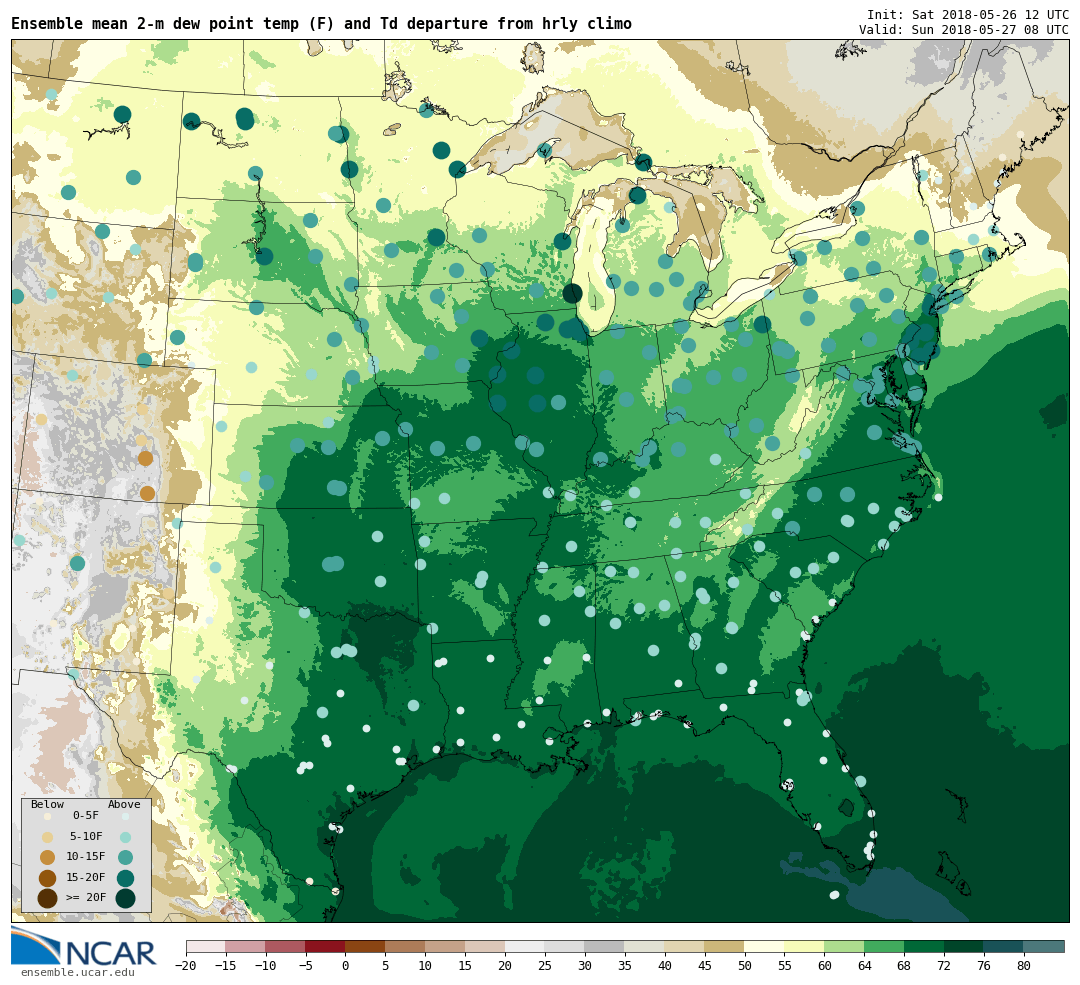The image size is (1080, 985).
Task: Open the ensemble.ucar.edu link text
Action: pyautogui.click(x=77, y=973)
